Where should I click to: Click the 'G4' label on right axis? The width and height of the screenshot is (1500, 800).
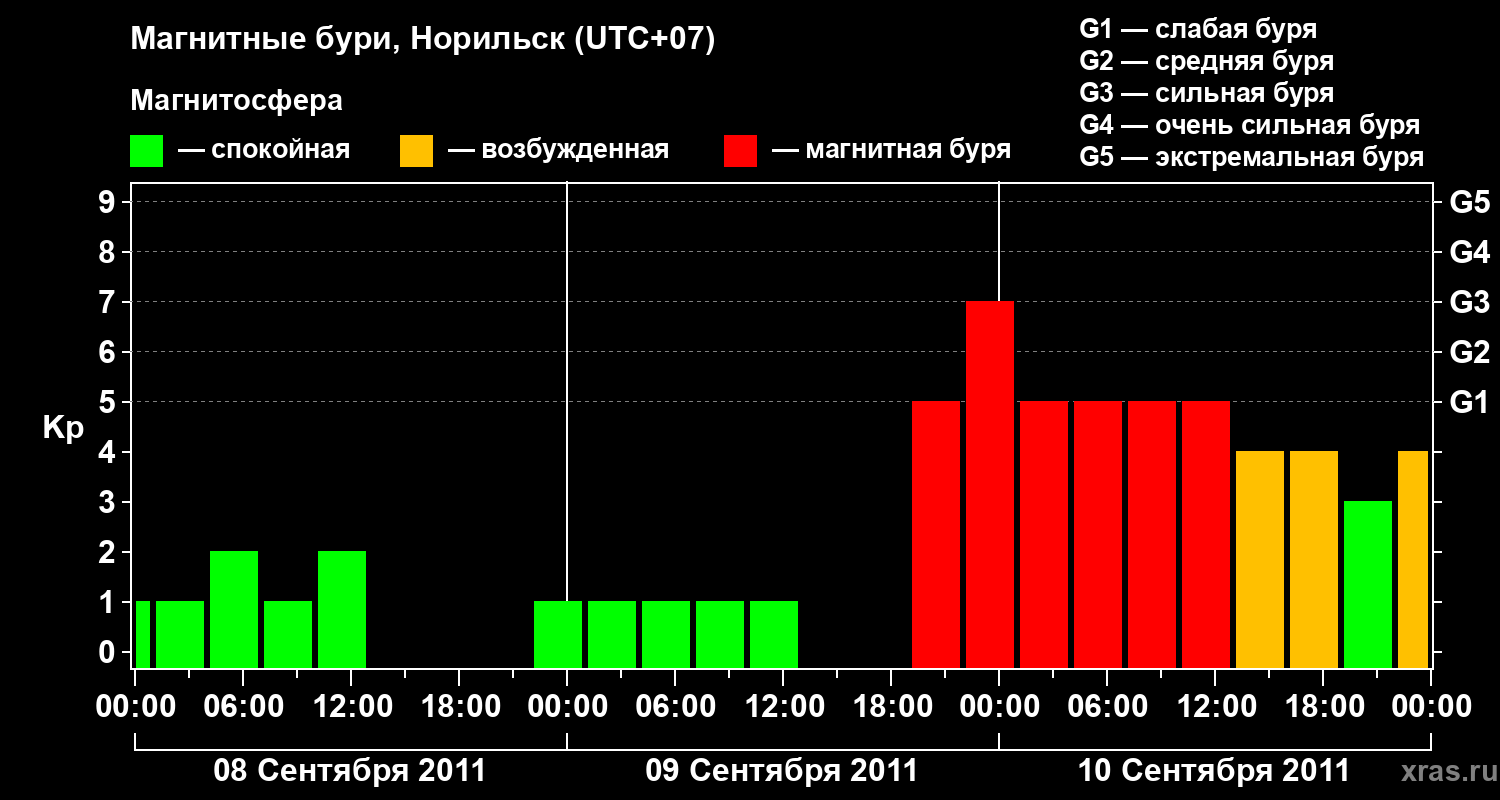1469,252
